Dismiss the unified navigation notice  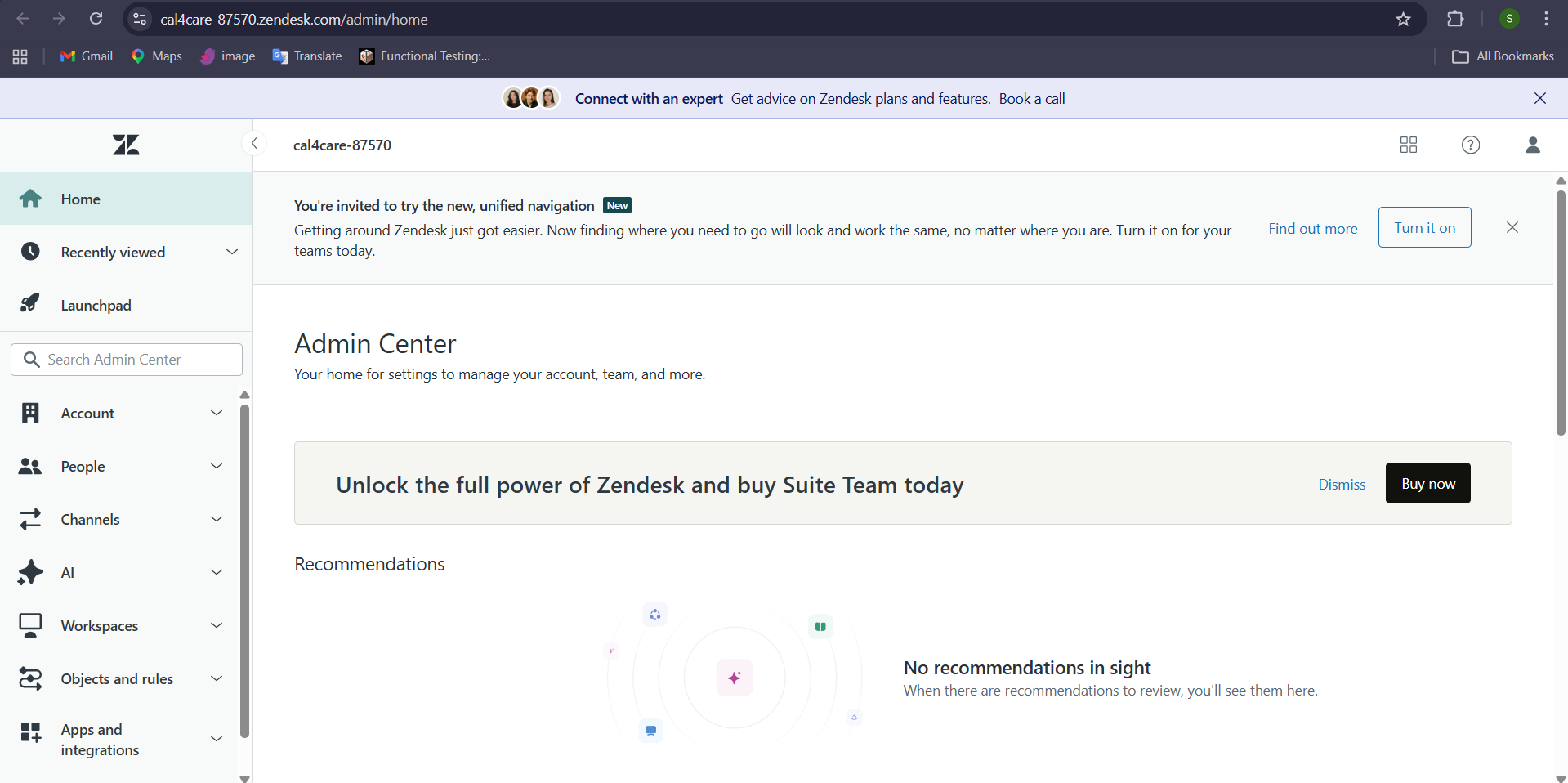(1512, 227)
